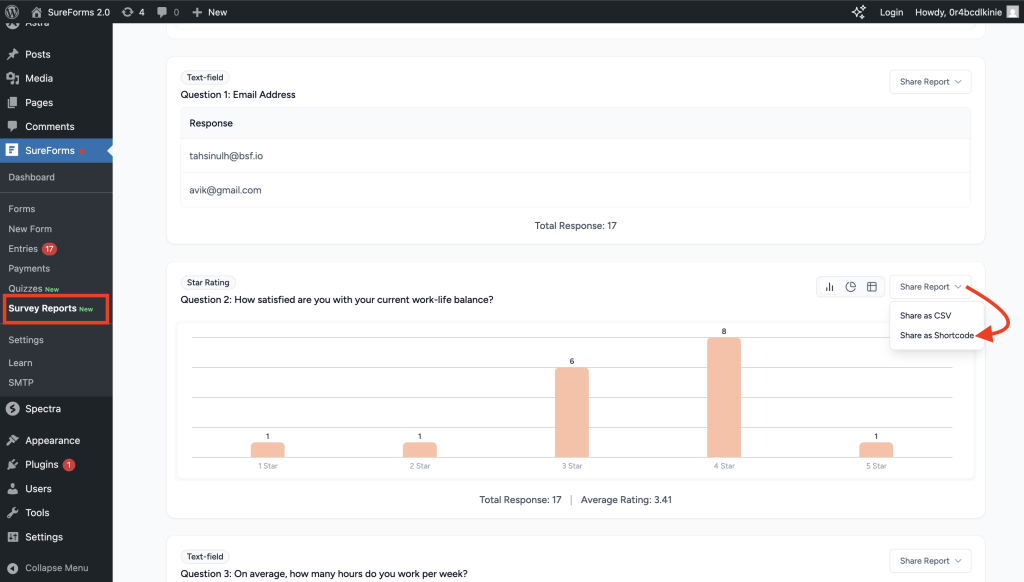Click the Media icon in sidebar

[x=12, y=78]
